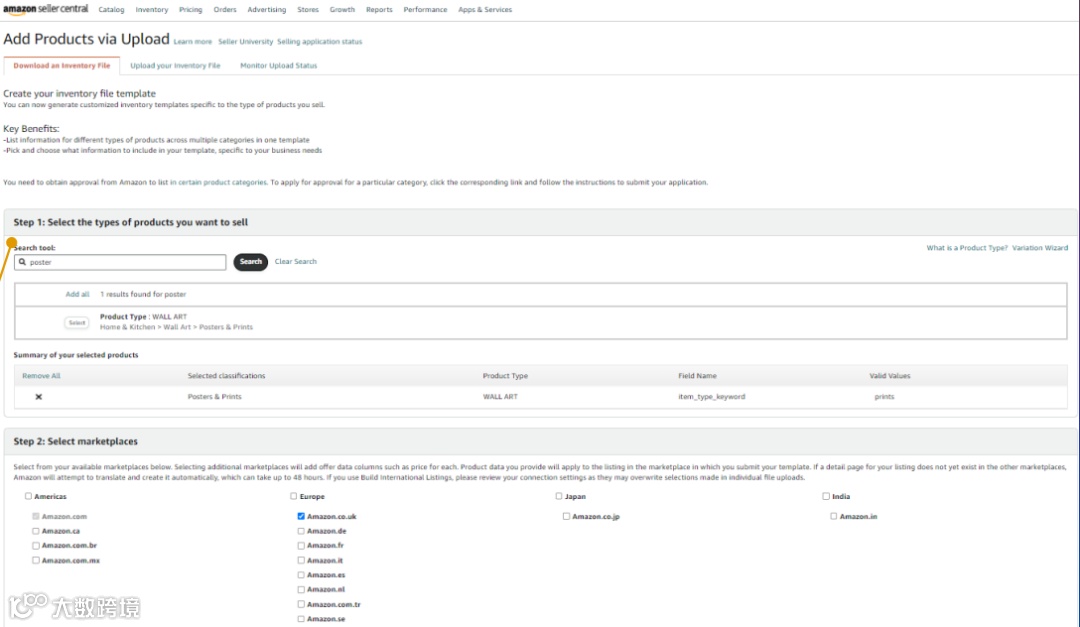Open the certain product categories link
Image resolution: width=1080 pixels, height=627 pixels.
218,183
